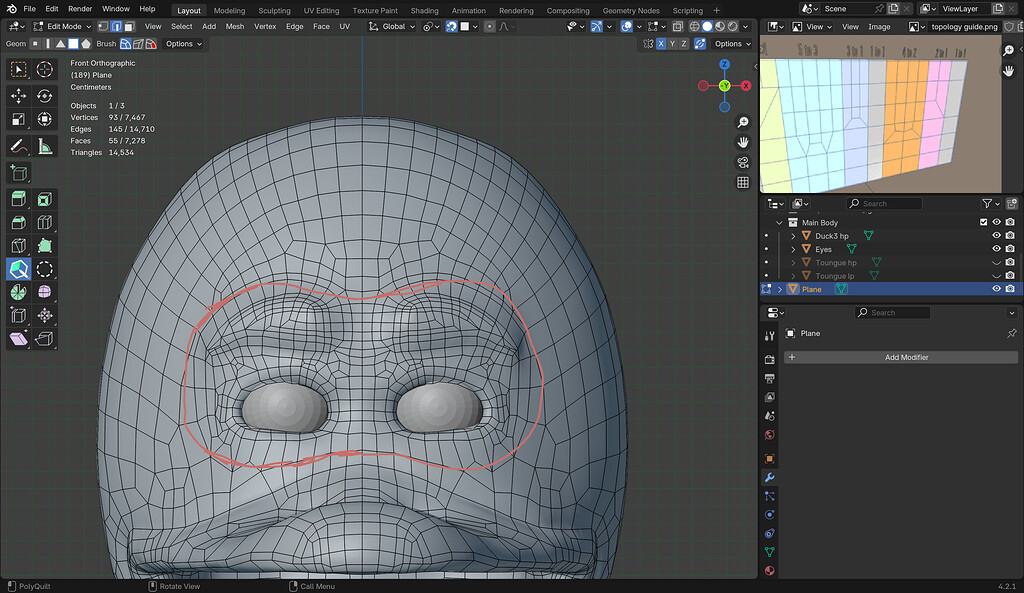
Task: Hide the Eyes object in the outliner
Action: [996, 249]
